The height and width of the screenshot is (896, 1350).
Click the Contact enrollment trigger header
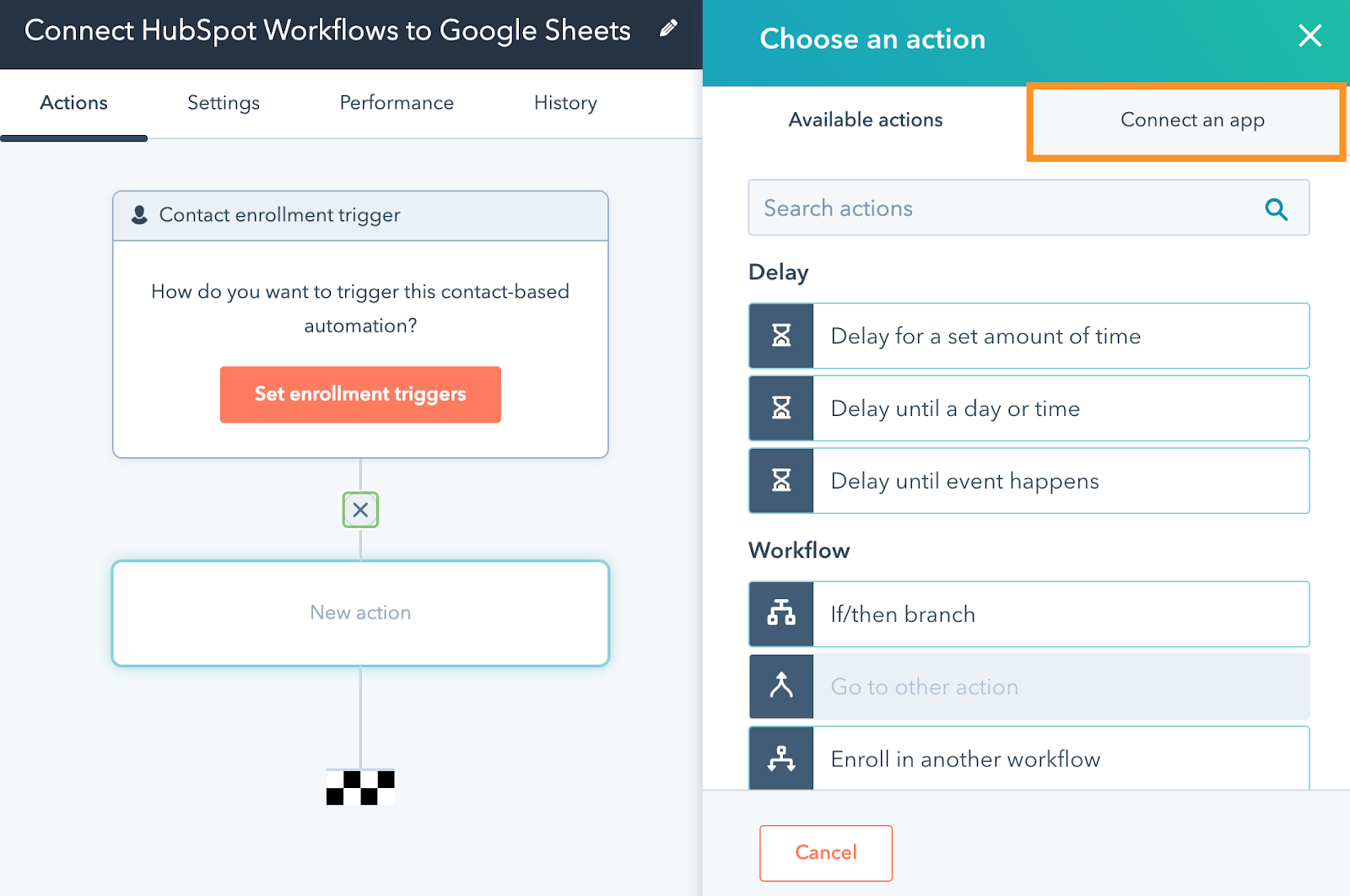coord(360,216)
